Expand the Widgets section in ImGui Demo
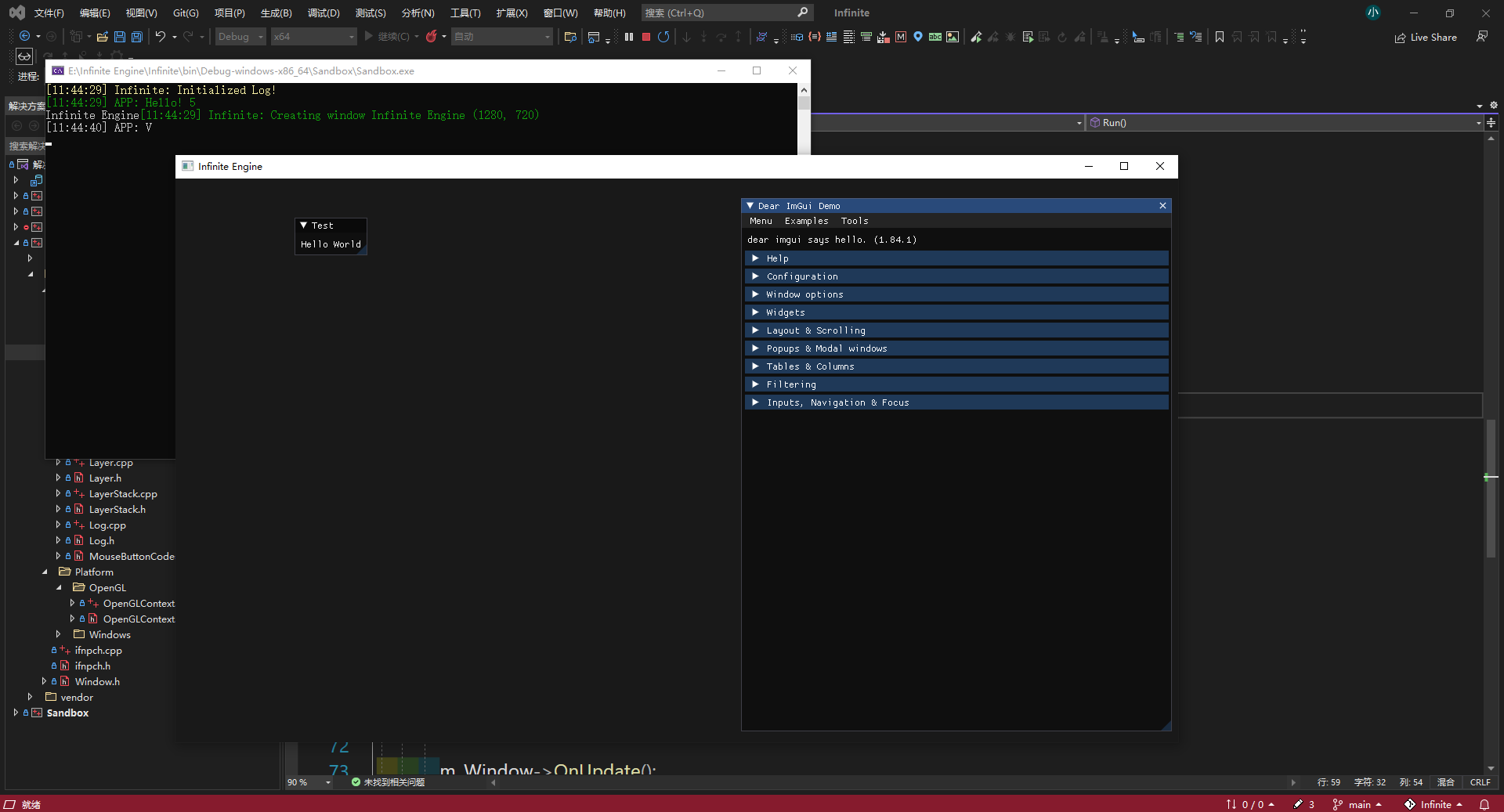This screenshot has width=1504, height=812. click(956, 312)
